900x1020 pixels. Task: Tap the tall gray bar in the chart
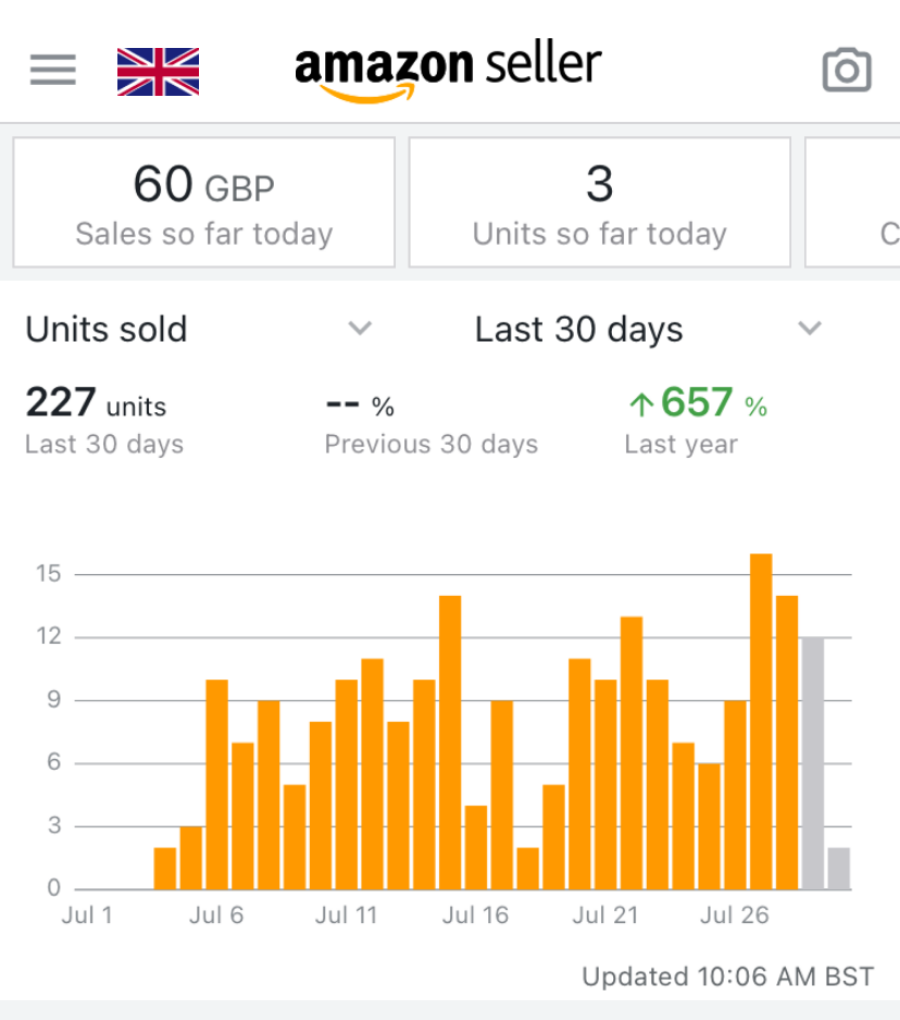tap(813, 762)
